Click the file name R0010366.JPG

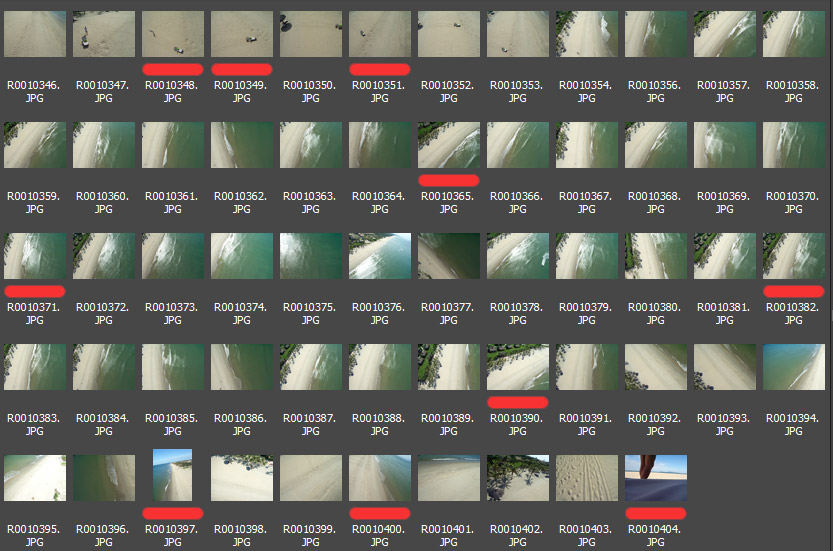pyautogui.click(x=517, y=202)
